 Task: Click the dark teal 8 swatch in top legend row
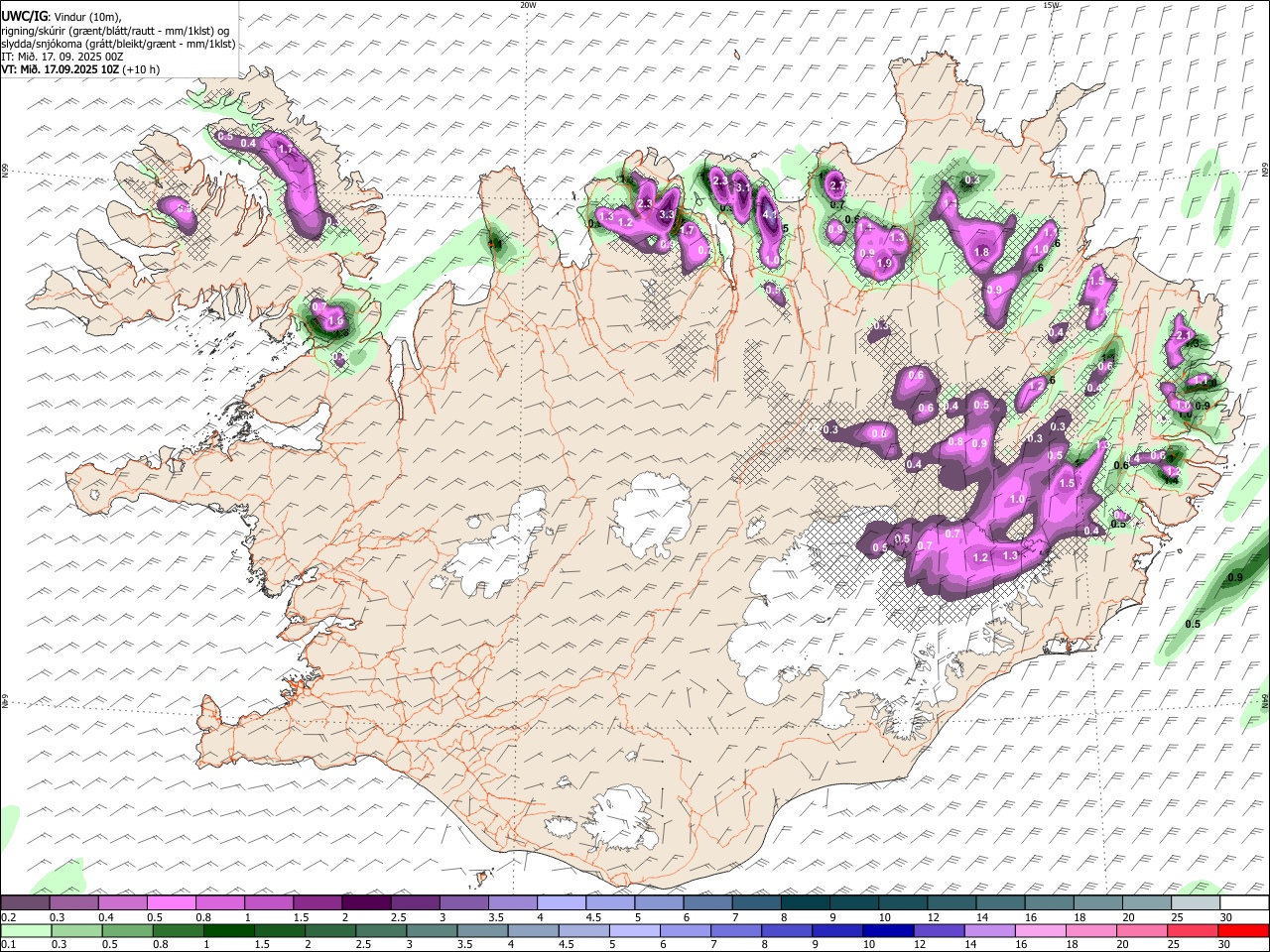click(x=805, y=903)
